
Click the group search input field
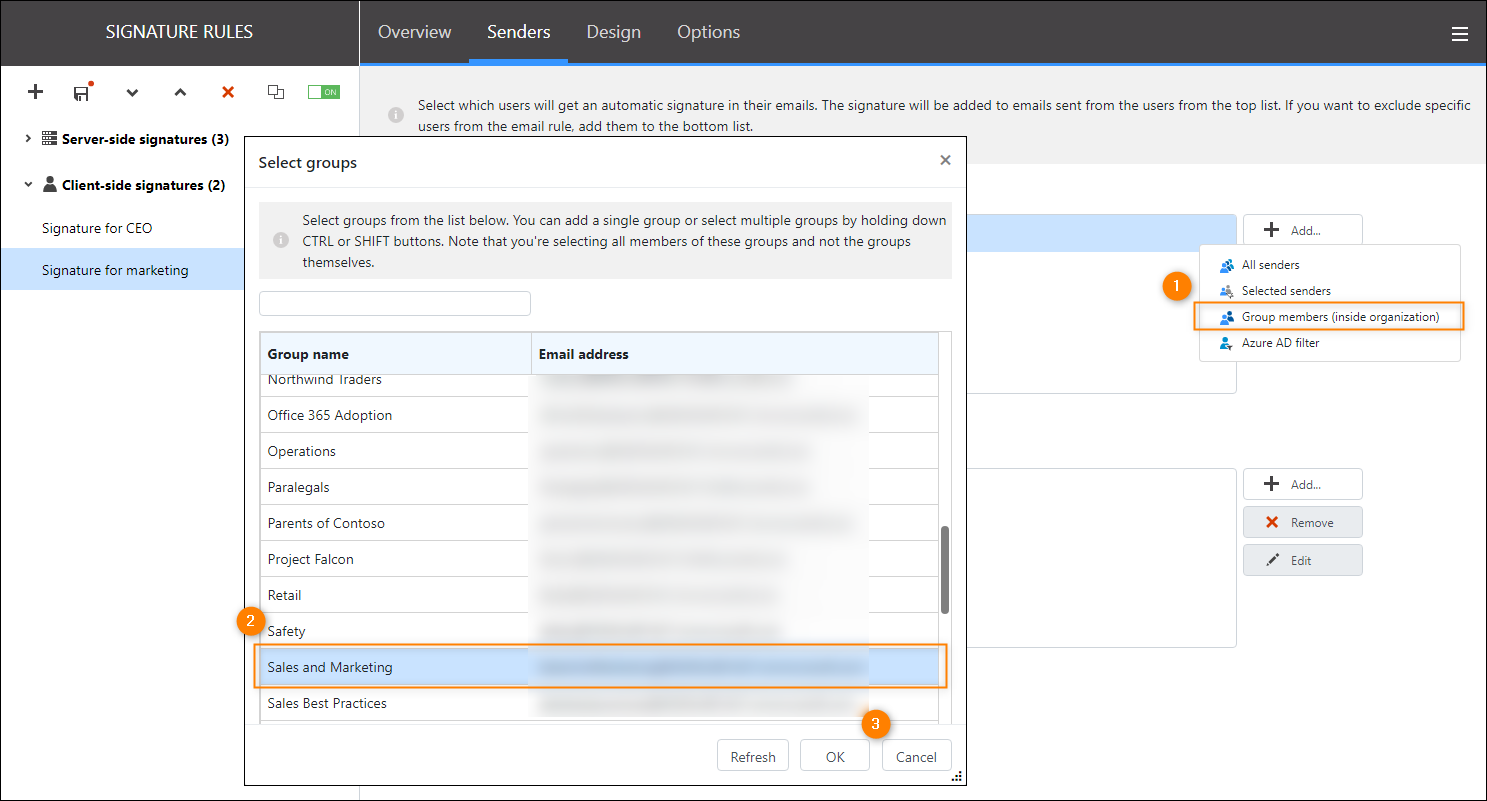(x=395, y=304)
